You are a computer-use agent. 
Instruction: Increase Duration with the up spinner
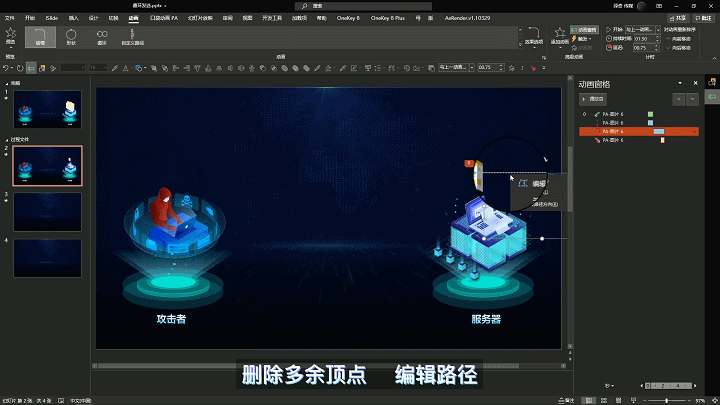pos(657,37)
